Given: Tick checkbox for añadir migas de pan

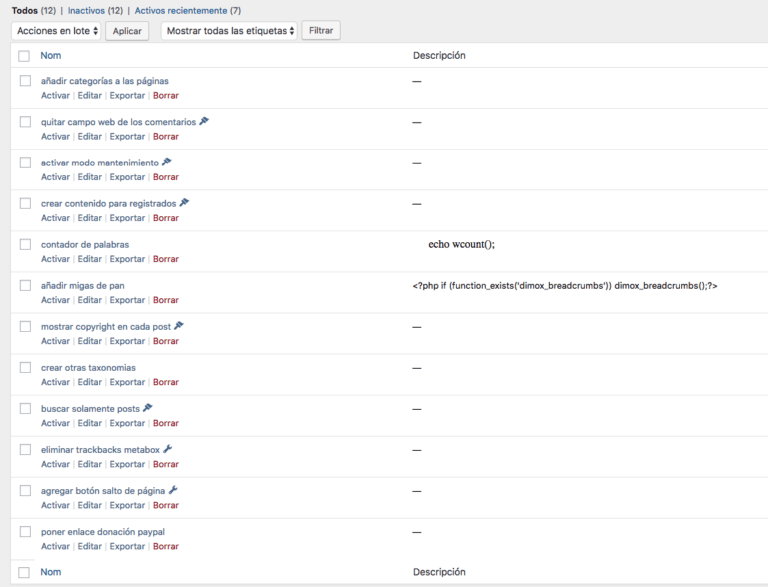Looking at the screenshot, I should (x=25, y=285).
